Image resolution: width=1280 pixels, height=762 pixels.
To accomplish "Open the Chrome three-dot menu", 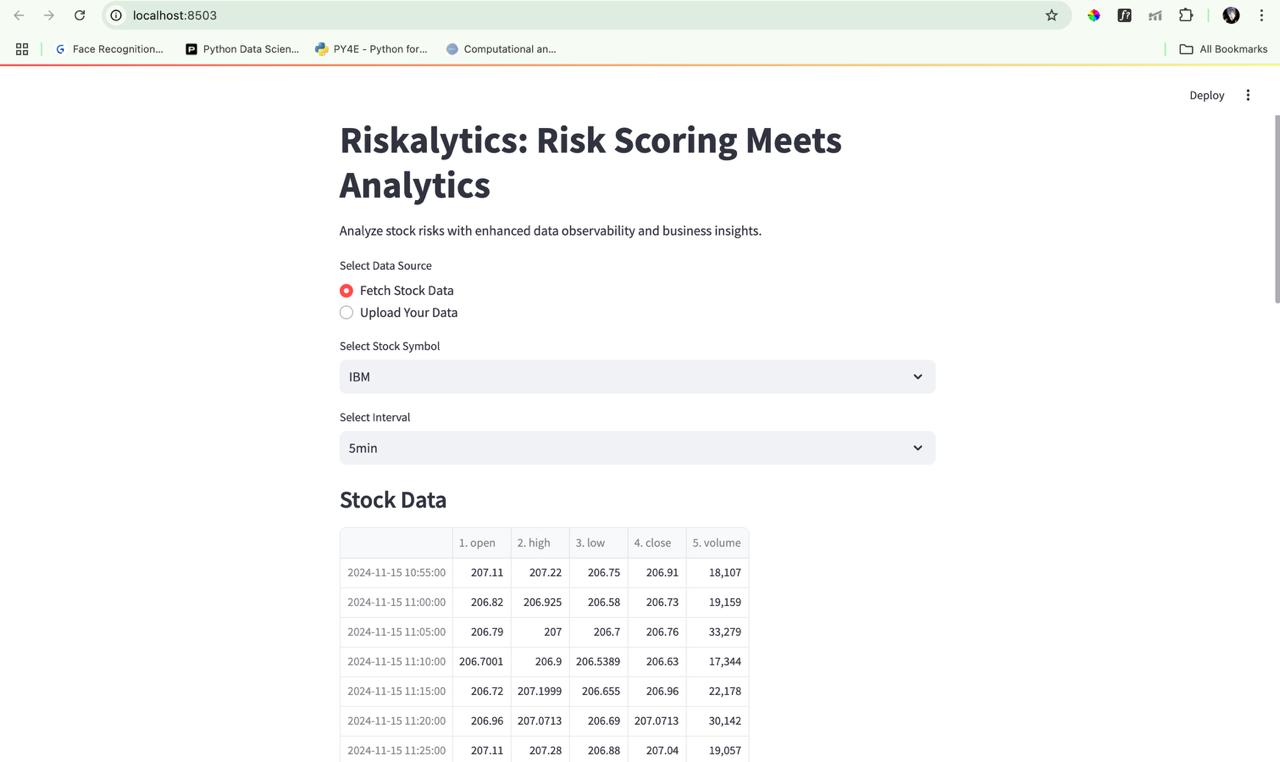I will pos(1261,15).
